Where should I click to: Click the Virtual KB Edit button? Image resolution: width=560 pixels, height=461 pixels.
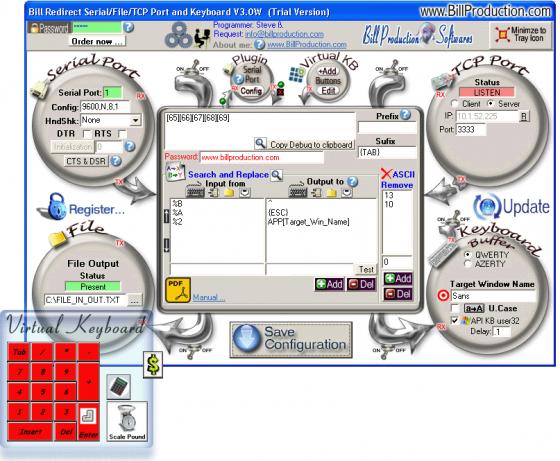pyautogui.click(x=328, y=91)
